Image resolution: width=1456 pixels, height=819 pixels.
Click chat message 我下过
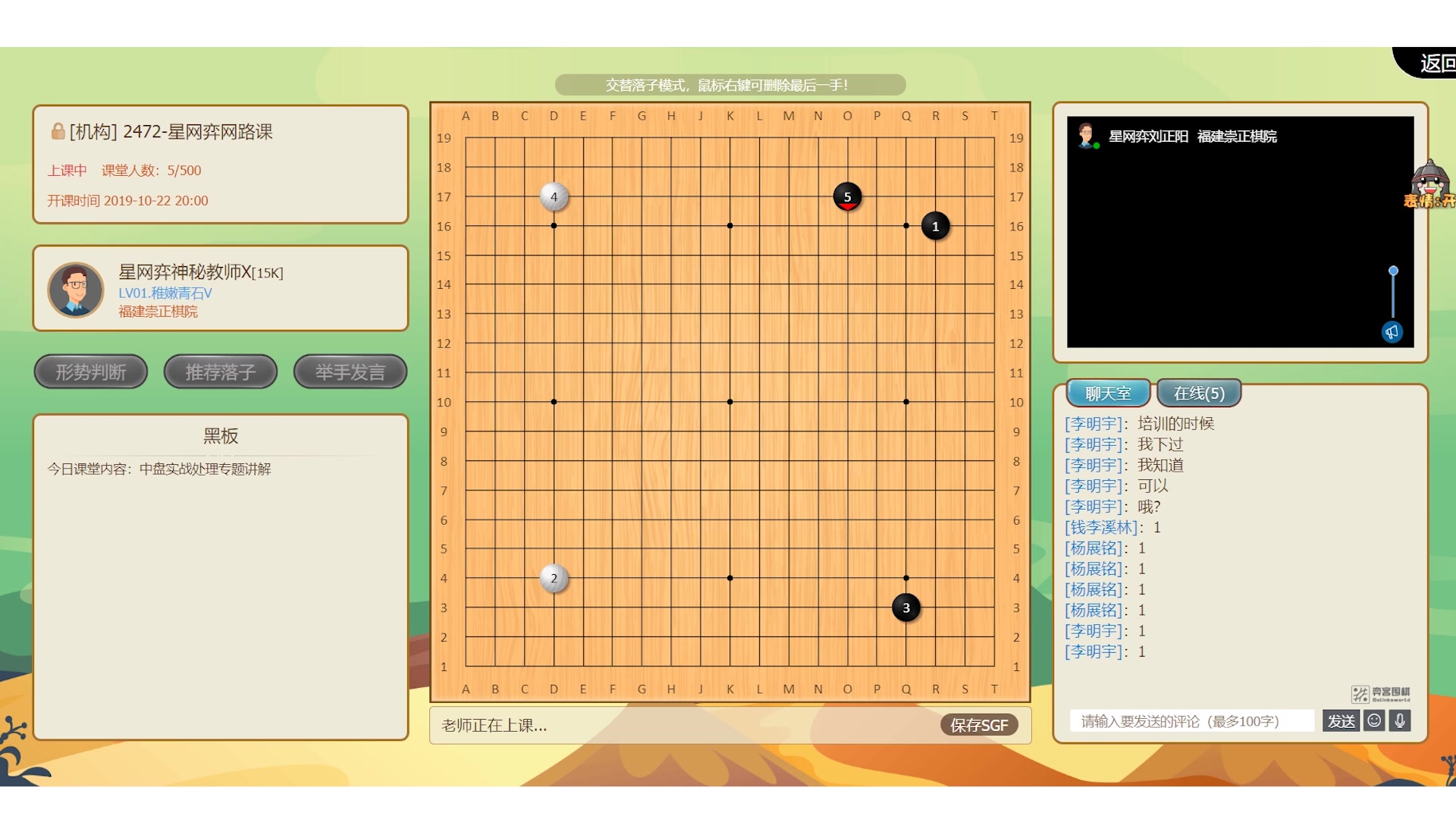point(1160,444)
